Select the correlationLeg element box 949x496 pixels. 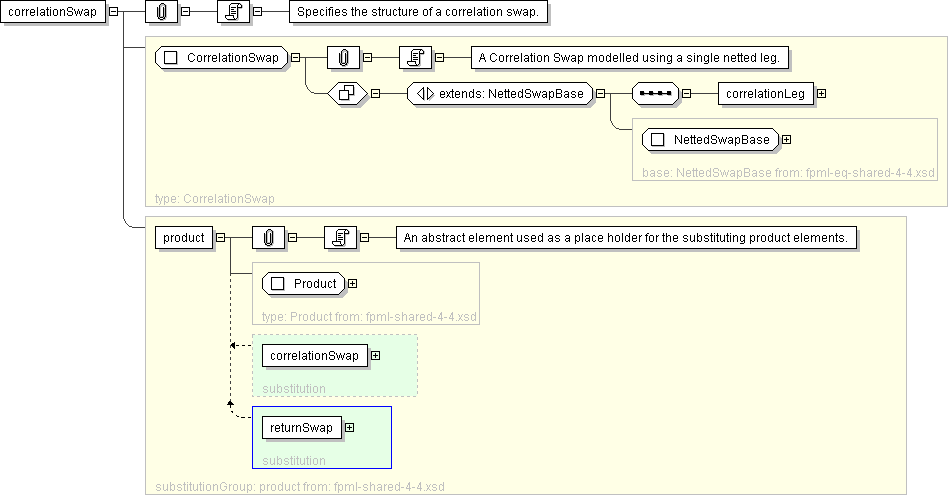pyautogui.click(x=766, y=94)
